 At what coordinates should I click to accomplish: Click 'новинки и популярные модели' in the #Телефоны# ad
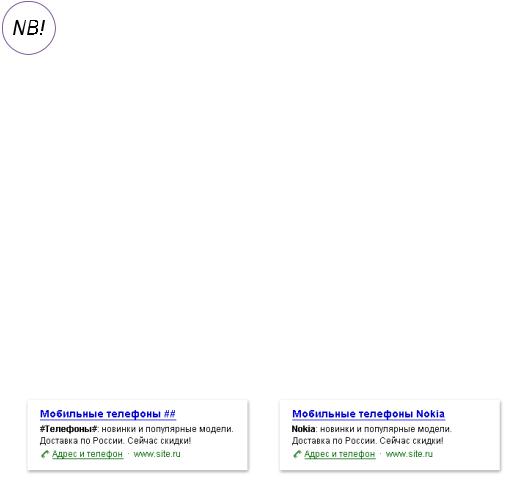click(x=167, y=429)
